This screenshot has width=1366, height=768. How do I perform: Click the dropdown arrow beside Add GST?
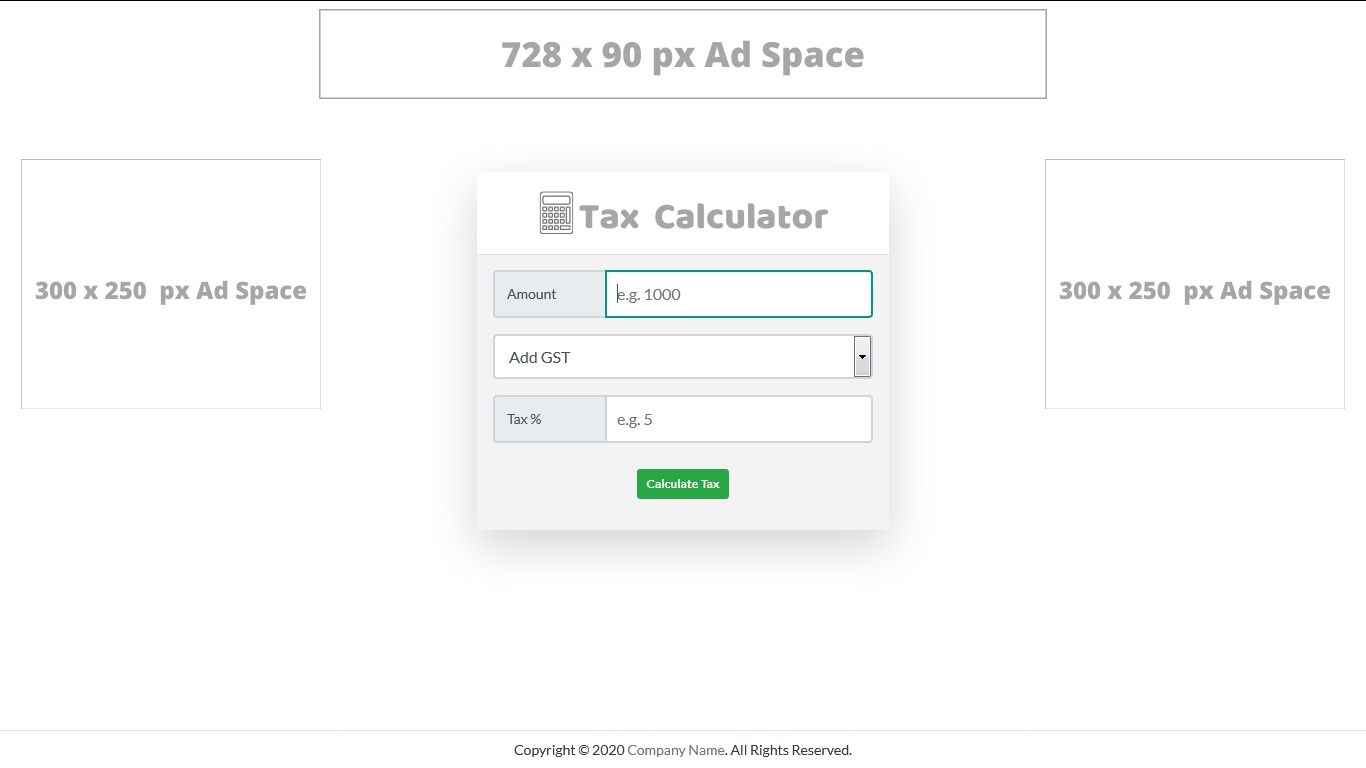pos(862,356)
